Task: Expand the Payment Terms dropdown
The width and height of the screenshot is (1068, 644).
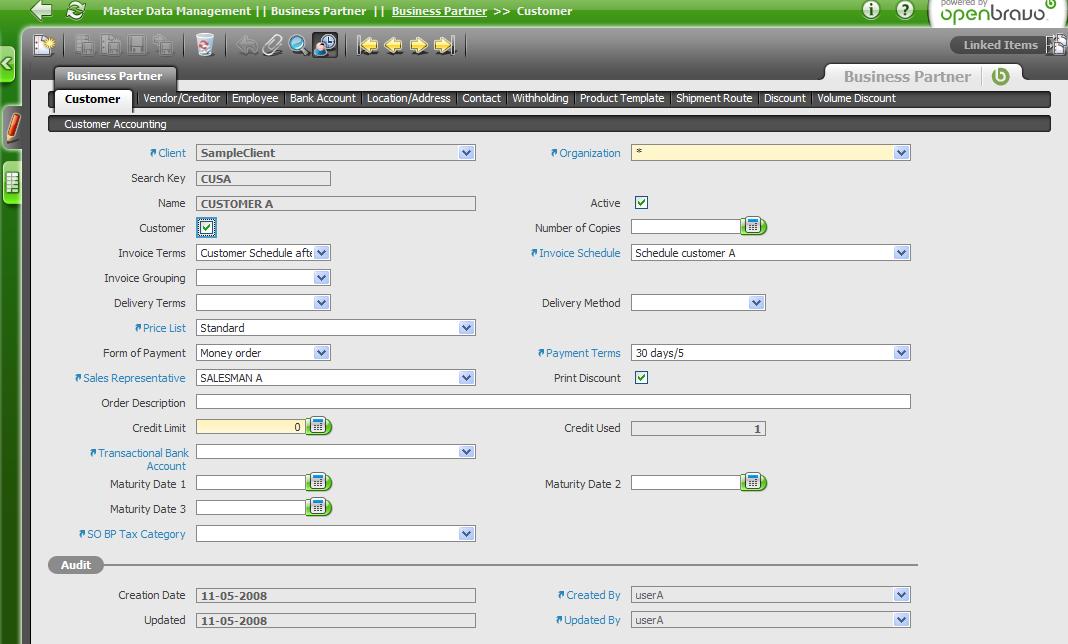Action: (x=901, y=353)
